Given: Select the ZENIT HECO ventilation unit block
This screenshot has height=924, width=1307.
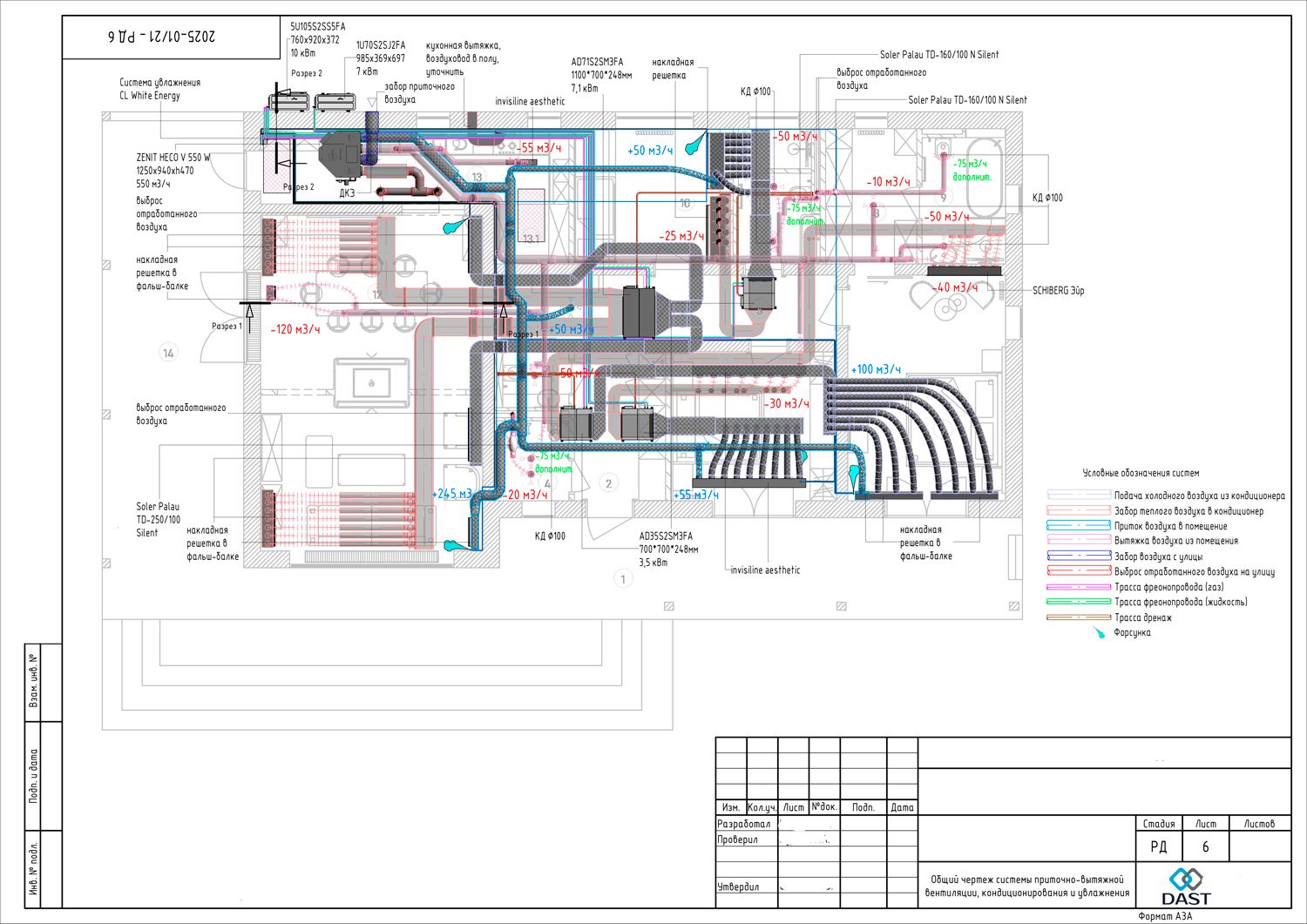Looking at the screenshot, I should point(340,158).
